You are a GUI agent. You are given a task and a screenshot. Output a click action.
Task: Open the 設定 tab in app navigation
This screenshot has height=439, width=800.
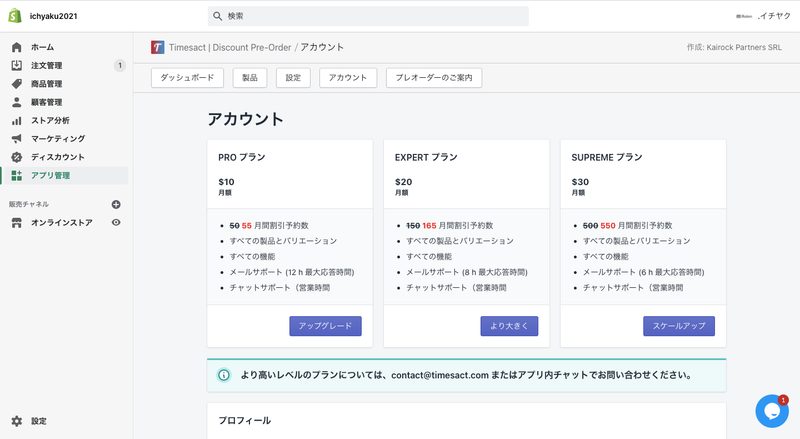tap(293, 78)
